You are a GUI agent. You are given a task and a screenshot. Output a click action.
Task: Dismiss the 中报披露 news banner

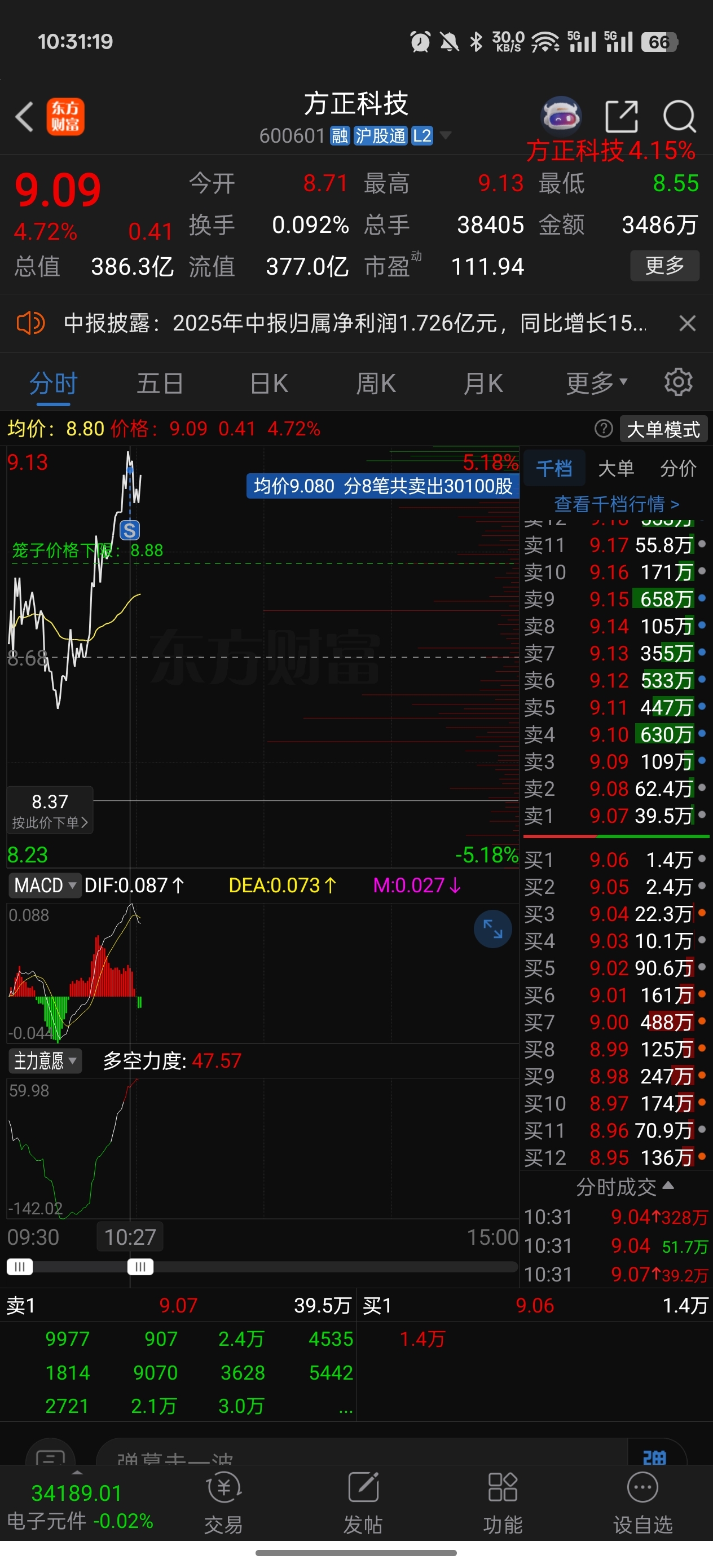688,323
